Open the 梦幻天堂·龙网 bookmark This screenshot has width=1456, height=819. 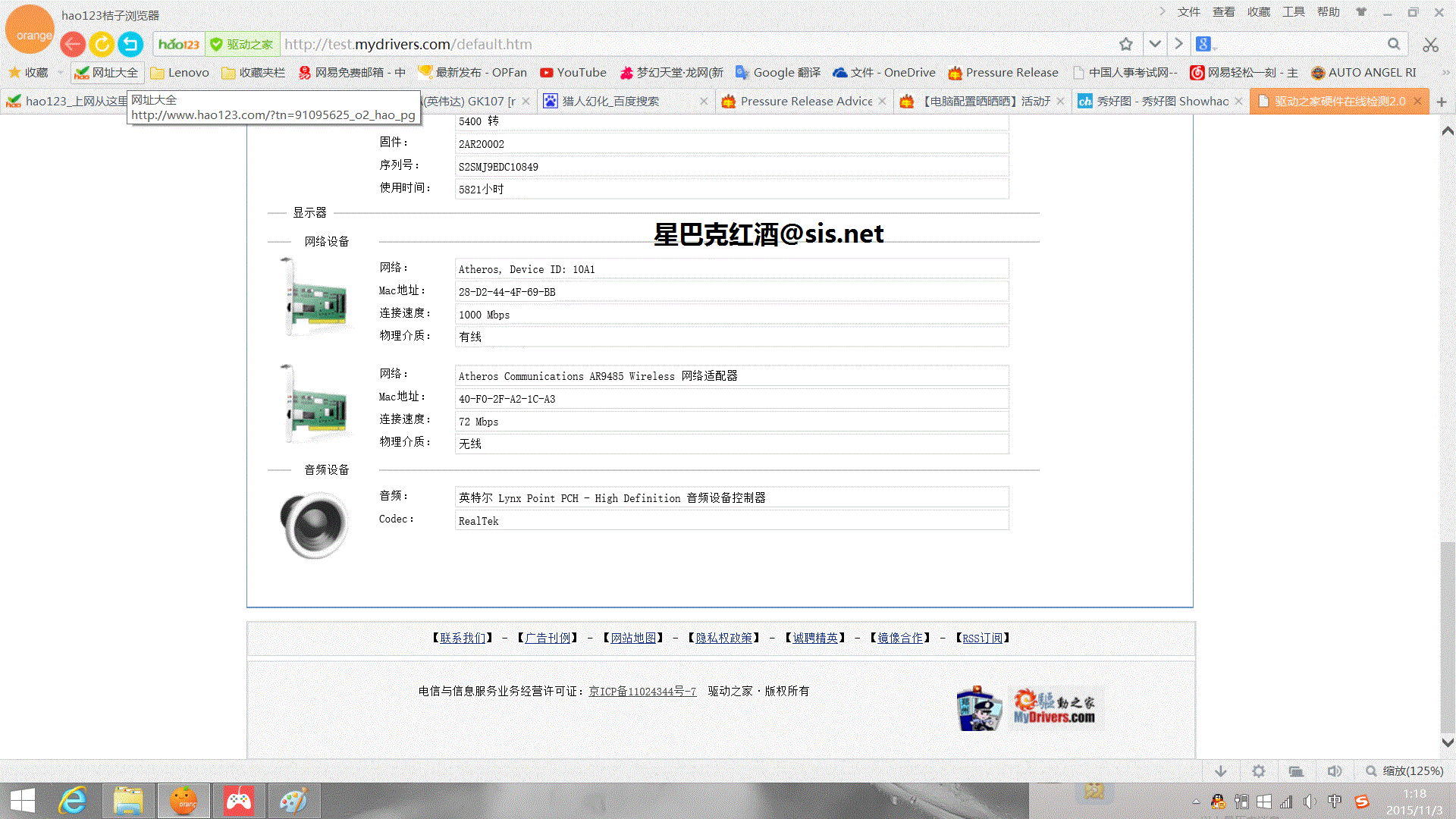(x=672, y=73)
